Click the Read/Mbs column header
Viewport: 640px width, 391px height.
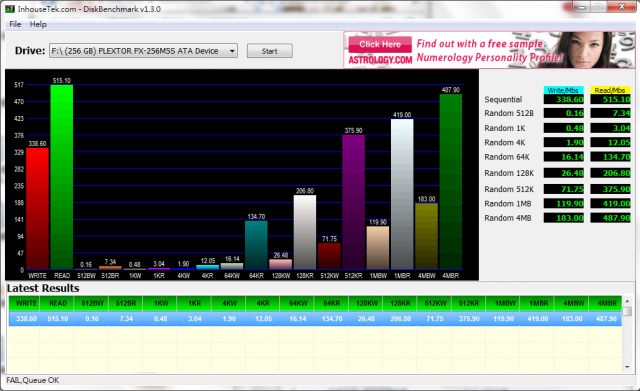(610, 90)
